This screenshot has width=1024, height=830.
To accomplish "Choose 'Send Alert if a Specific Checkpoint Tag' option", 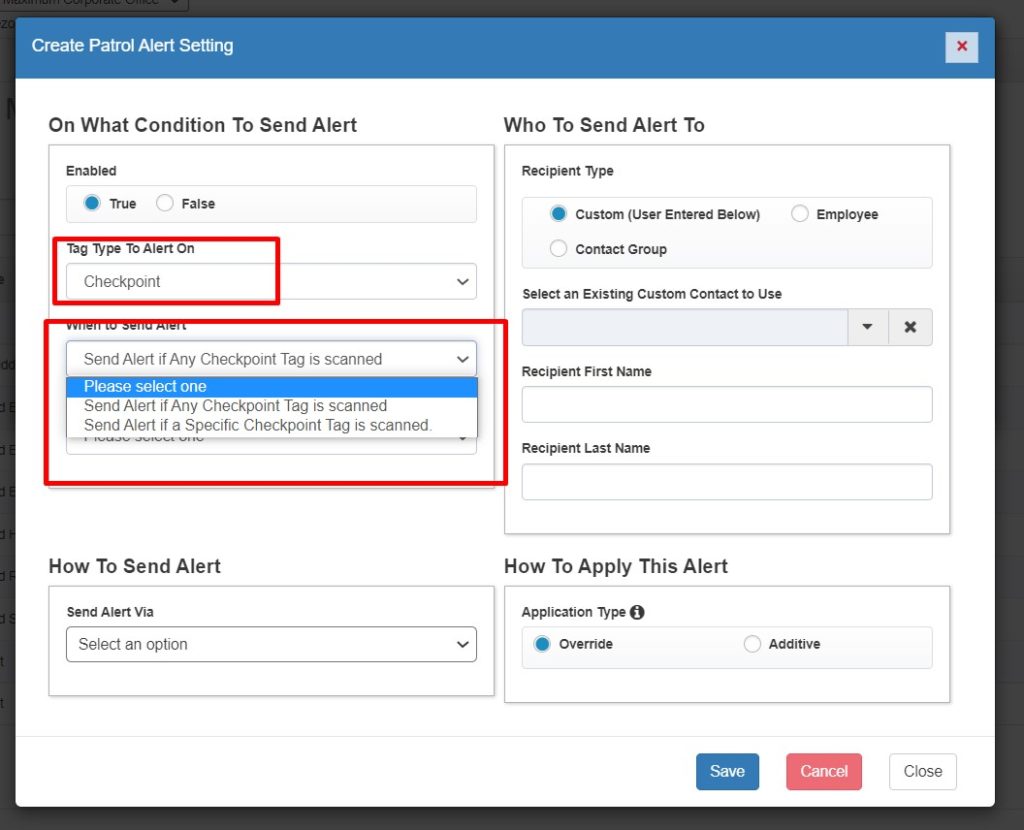I will coord(257,425).
